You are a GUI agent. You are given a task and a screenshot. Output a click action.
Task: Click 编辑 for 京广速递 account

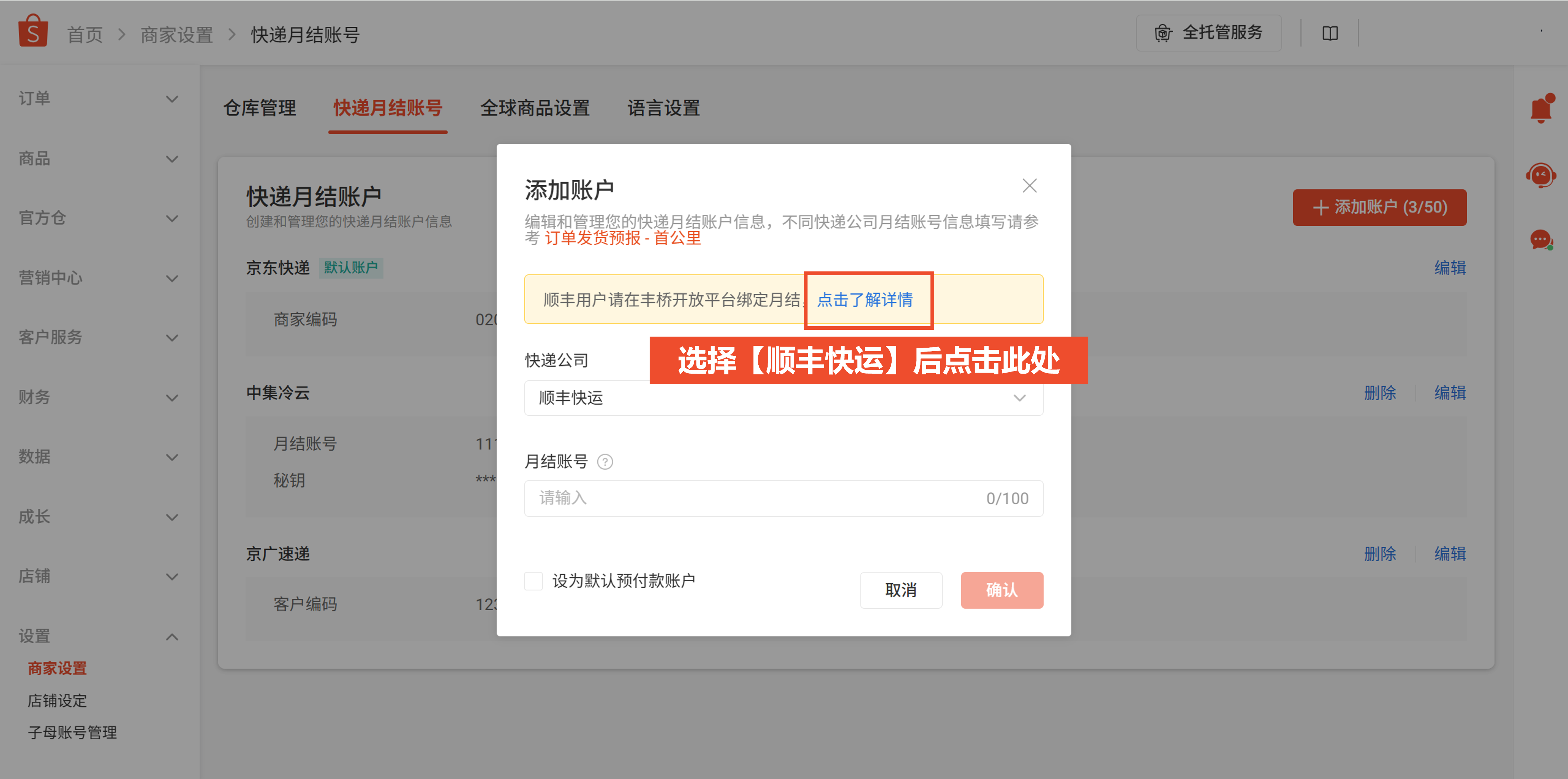pos(1450,555)
